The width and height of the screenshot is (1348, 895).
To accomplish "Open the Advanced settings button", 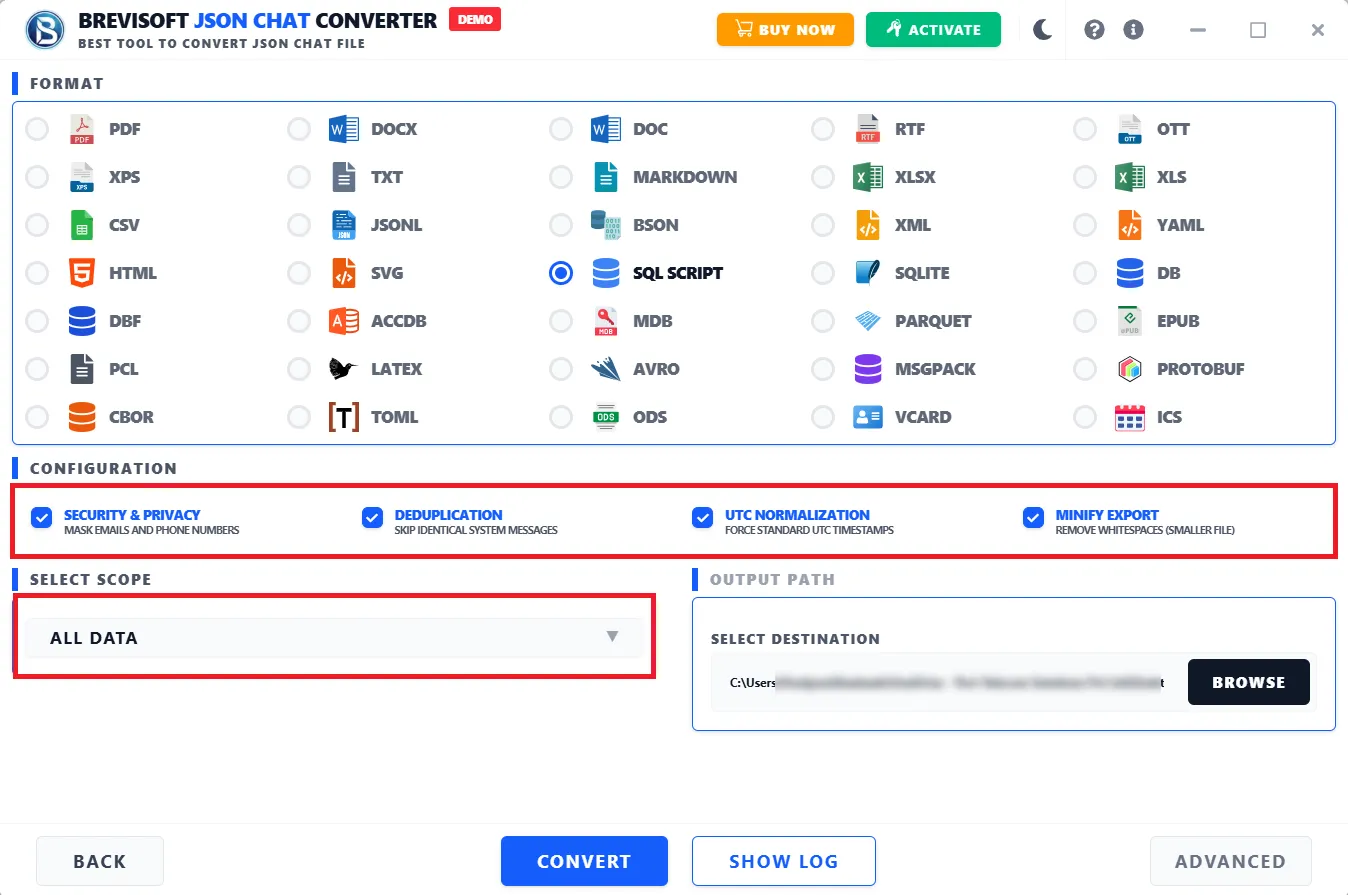I will (x=1230, y=861).
